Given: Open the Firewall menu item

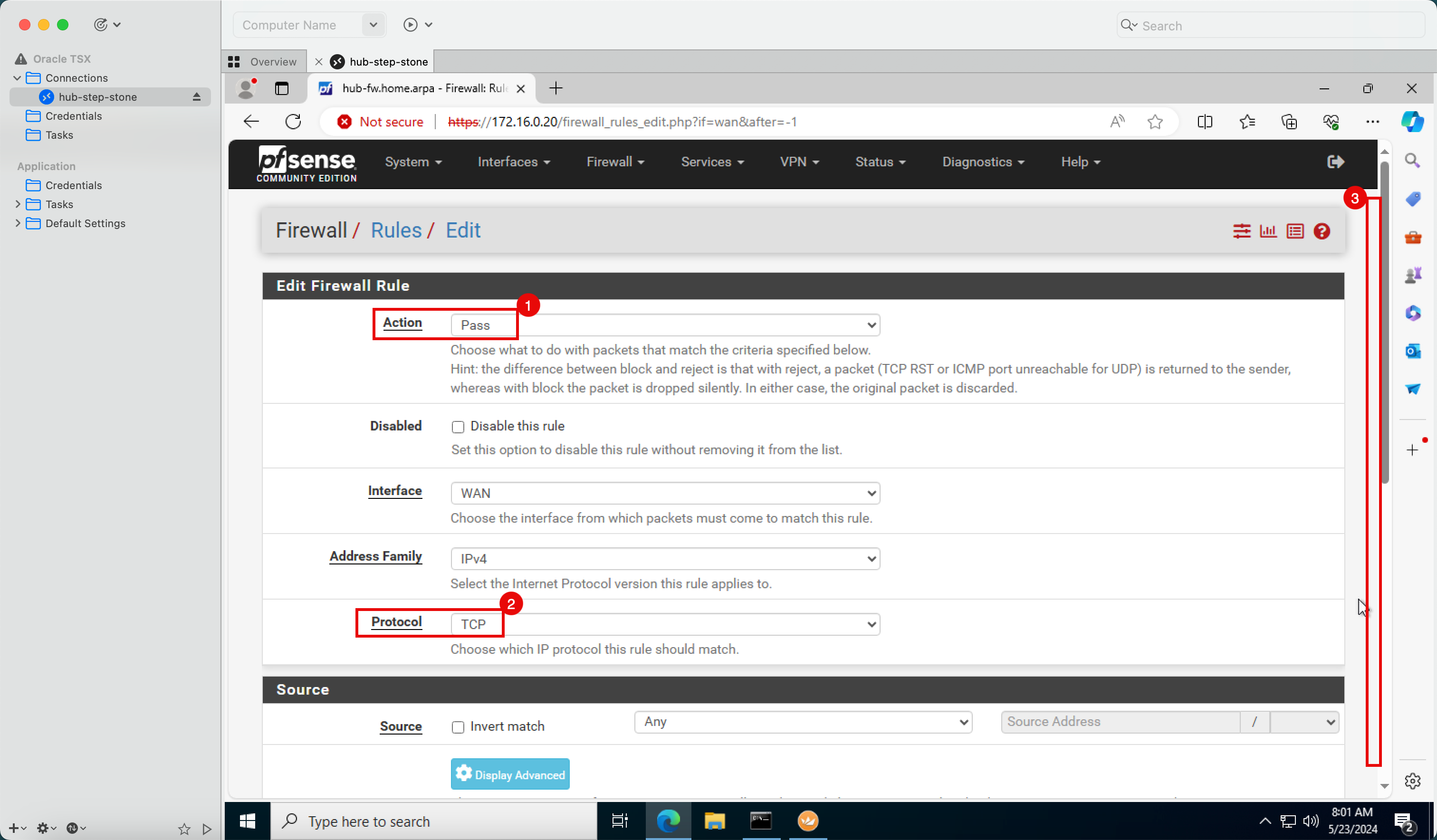Looking at the screenshot, I should click(x=615, y=162).
